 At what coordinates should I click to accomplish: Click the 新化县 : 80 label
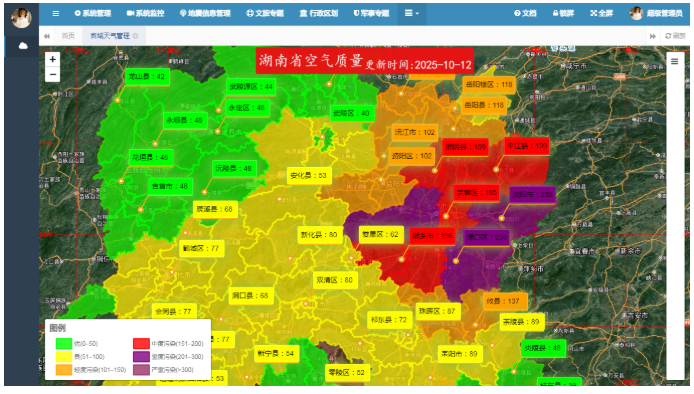(320, 235)
